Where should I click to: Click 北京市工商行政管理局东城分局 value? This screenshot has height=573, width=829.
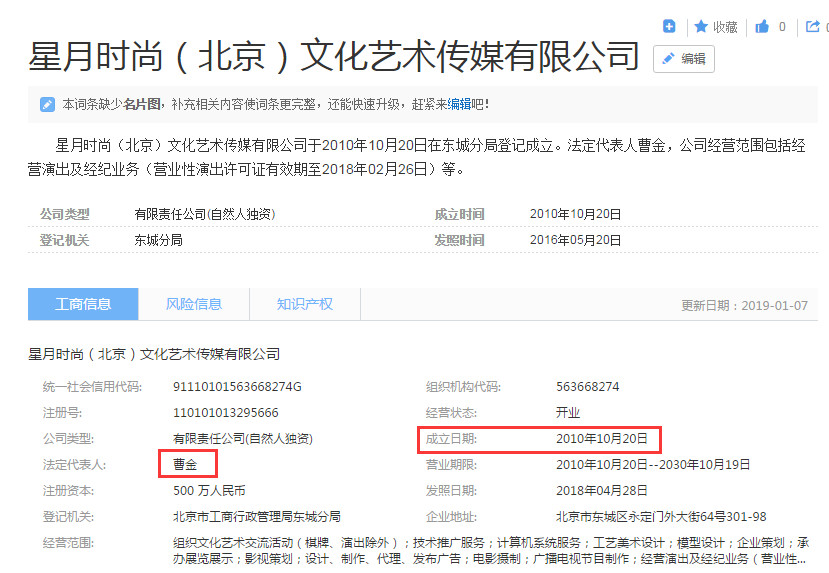point(257,516)
